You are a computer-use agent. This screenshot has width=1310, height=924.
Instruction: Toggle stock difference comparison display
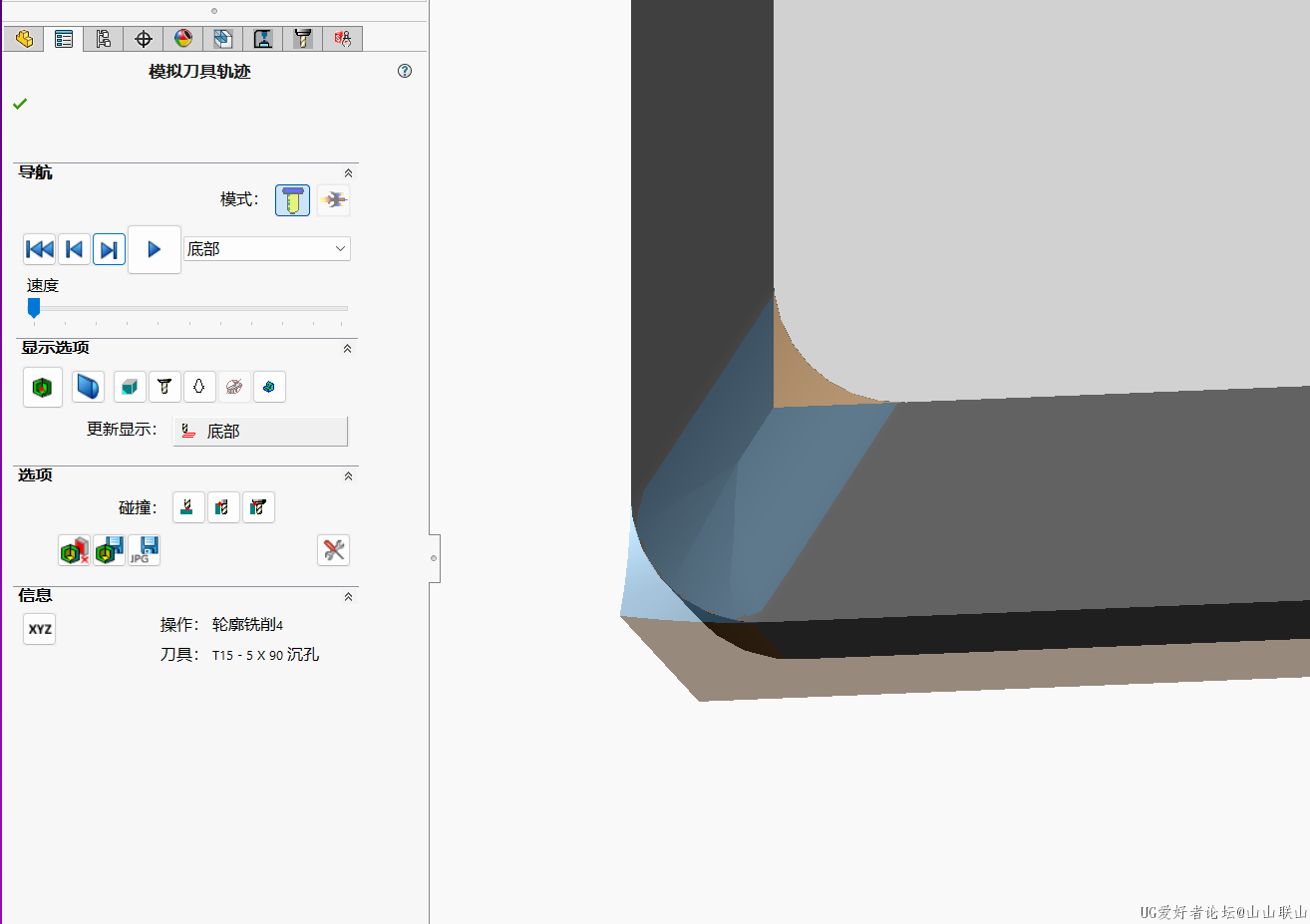43,387
